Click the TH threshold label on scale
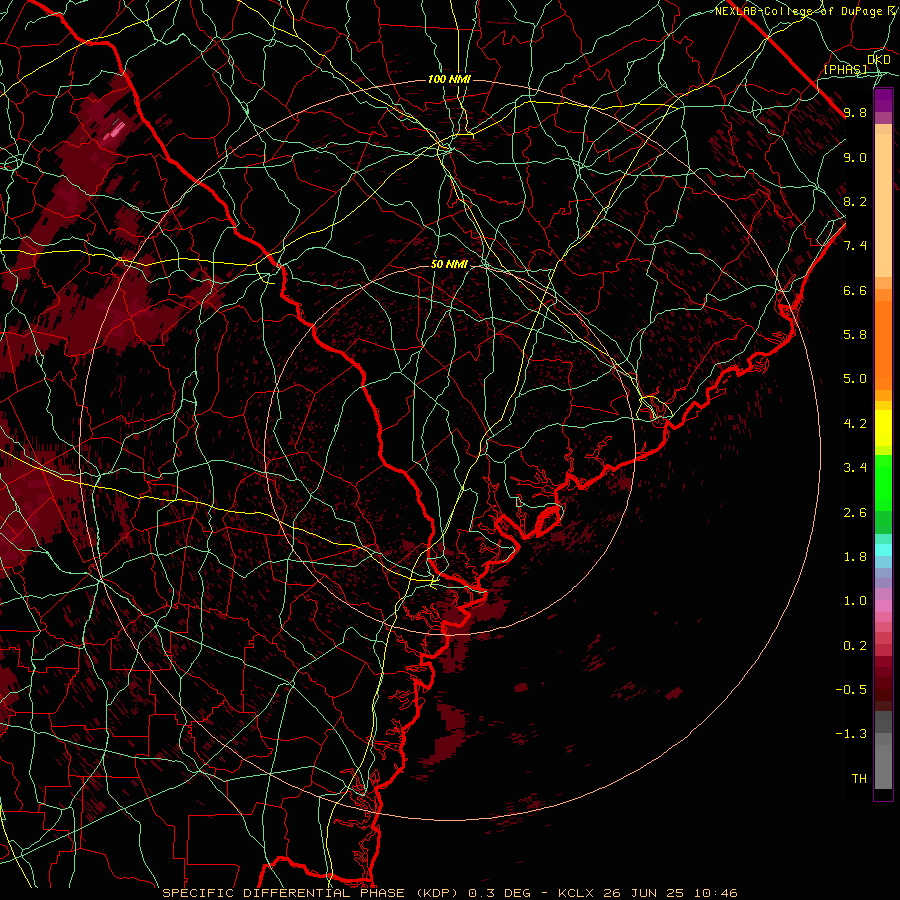The height and width of the screenshot is (900, 900). pos(859,779)
